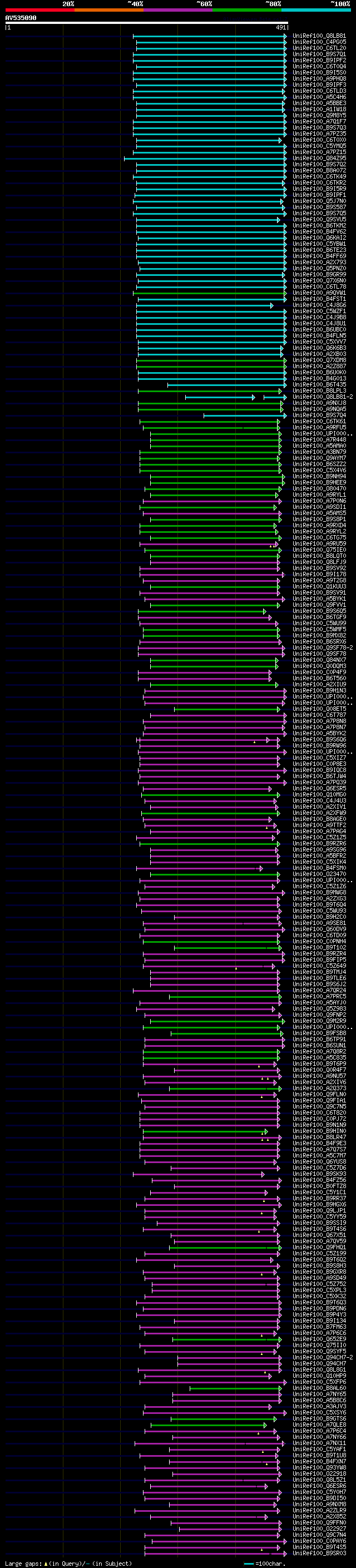This screenshot has height=1568, width=356.
Task: Click the green alignment bar of UniRef100_B8AL60
Action: [x=235, y=1388]
